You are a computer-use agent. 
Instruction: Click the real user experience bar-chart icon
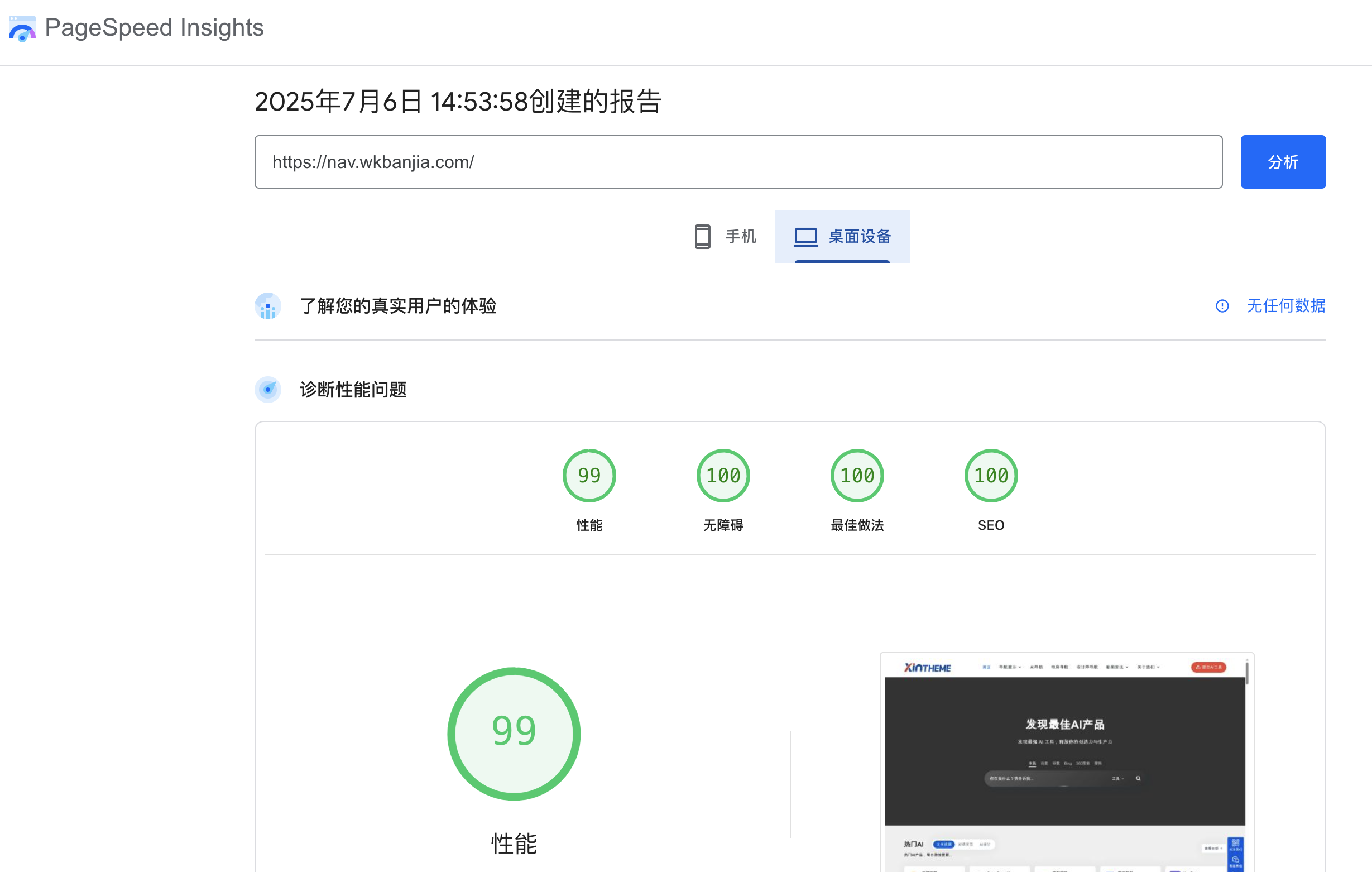coord(268,306)
